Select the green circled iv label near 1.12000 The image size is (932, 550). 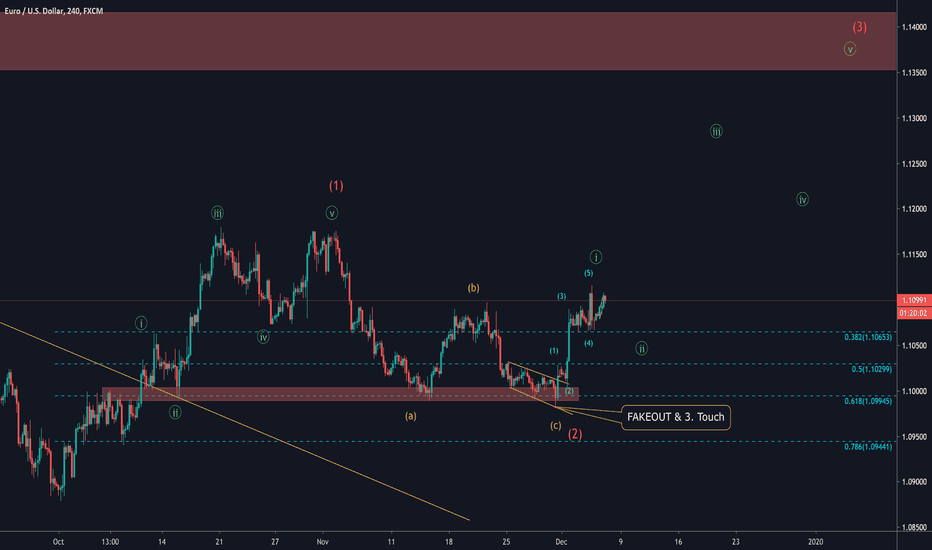click(x=802, y=199)
